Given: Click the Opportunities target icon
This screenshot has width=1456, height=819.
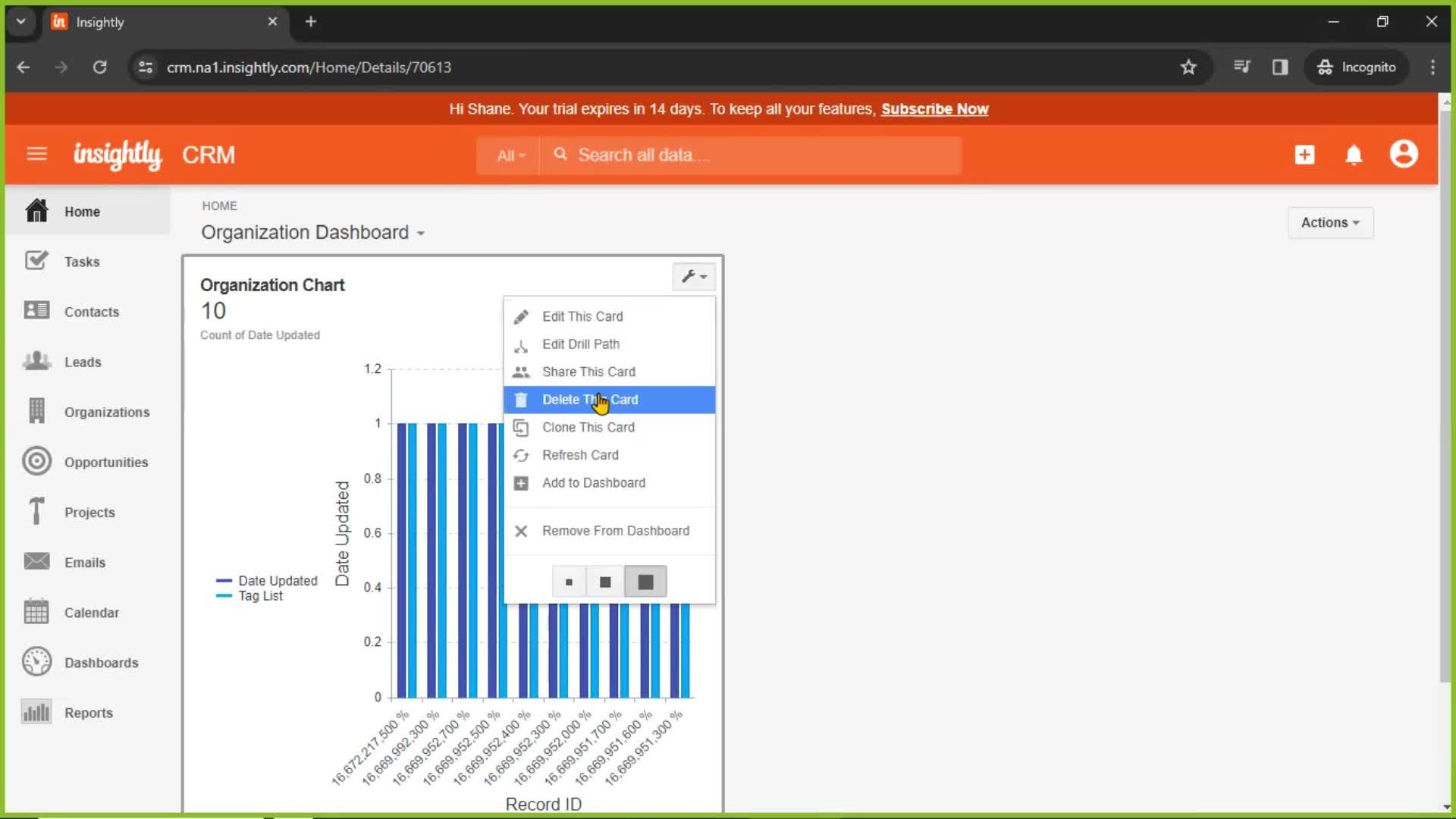Looking at the screenshot, I should click(x=36, y=461).
